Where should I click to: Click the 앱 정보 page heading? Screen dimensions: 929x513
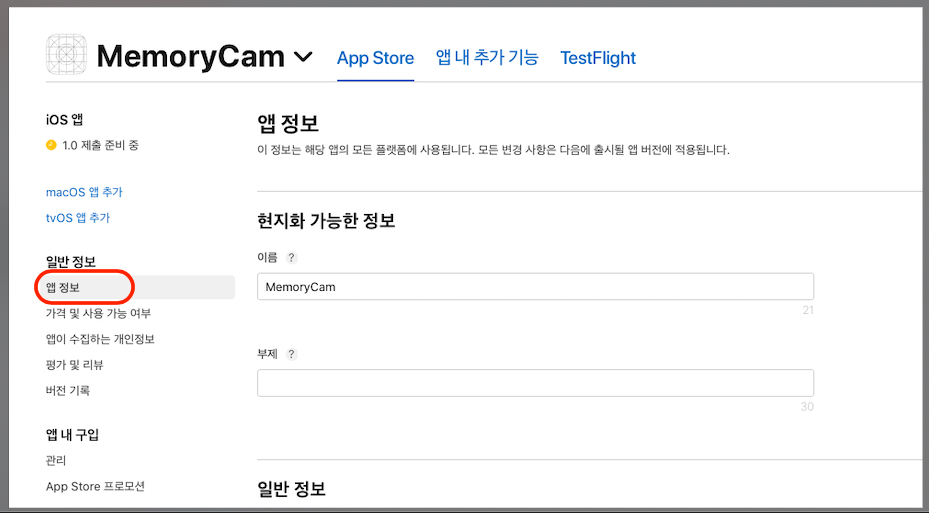pos(288,123)
